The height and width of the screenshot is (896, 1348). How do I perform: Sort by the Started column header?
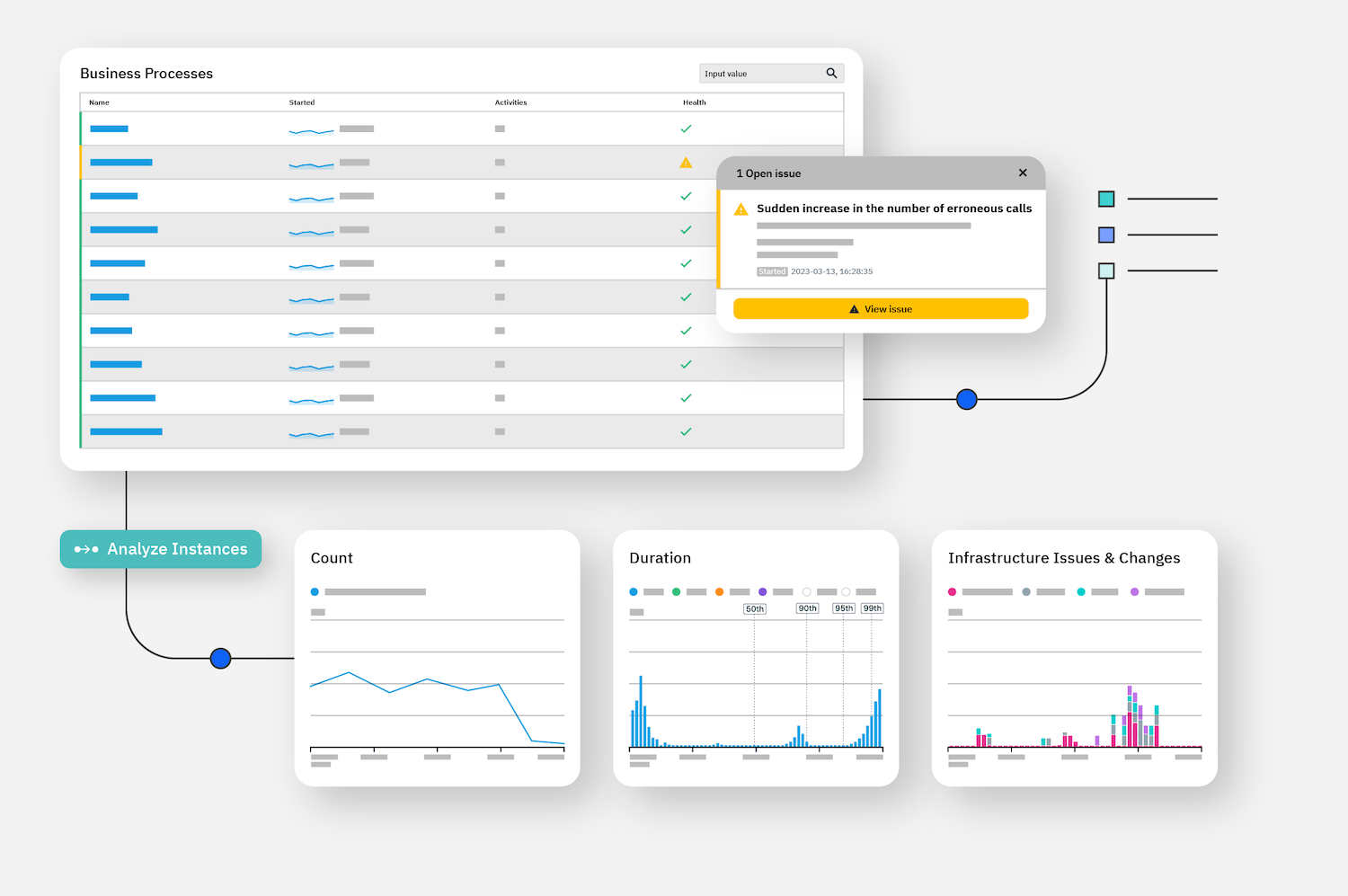pos(302,102)
